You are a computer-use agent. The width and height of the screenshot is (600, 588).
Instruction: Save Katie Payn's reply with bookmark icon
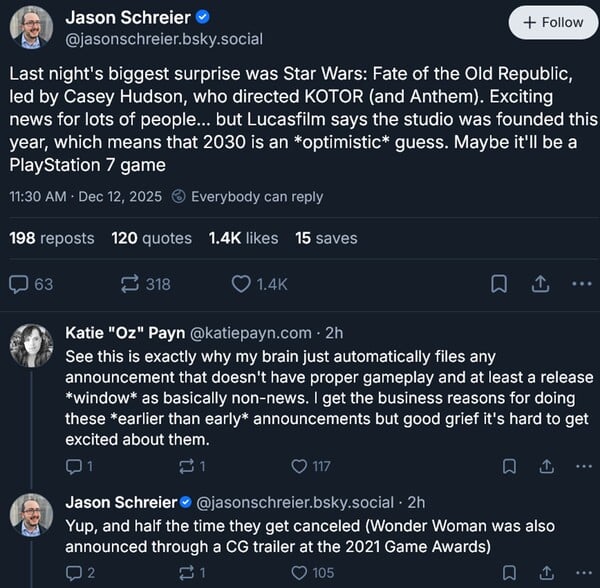(x=509, y=465)
